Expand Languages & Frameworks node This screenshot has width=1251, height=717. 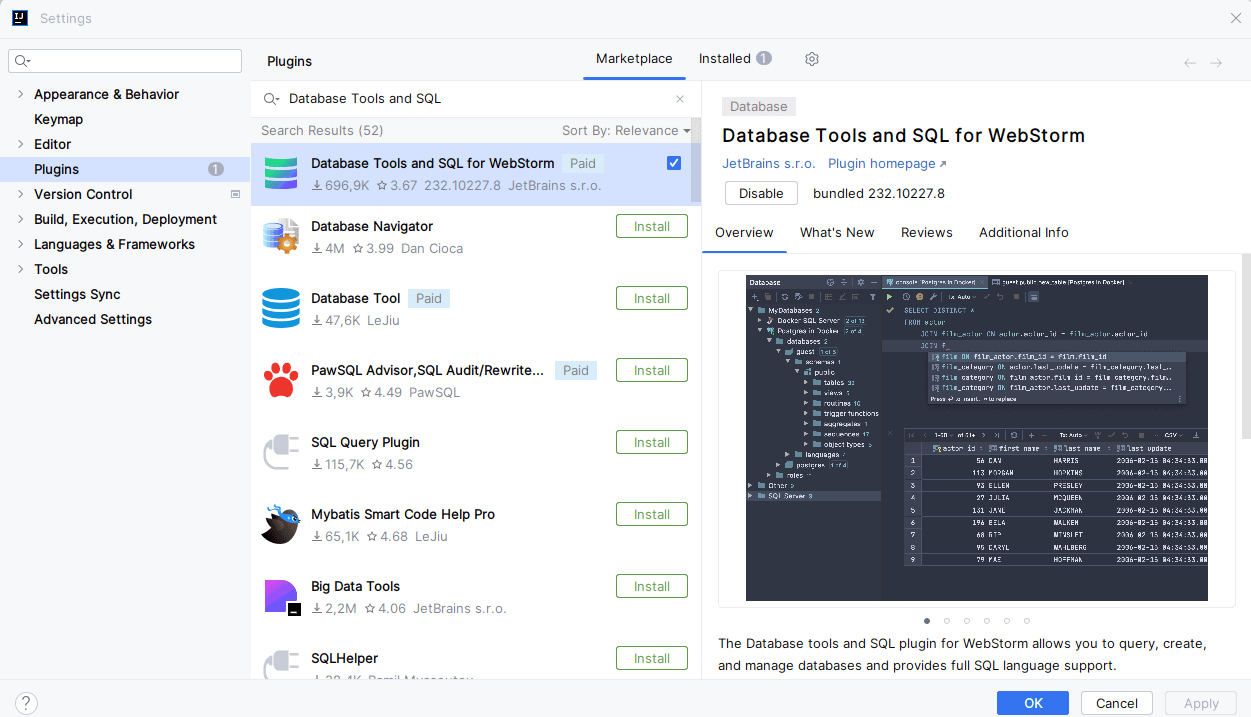20,244
